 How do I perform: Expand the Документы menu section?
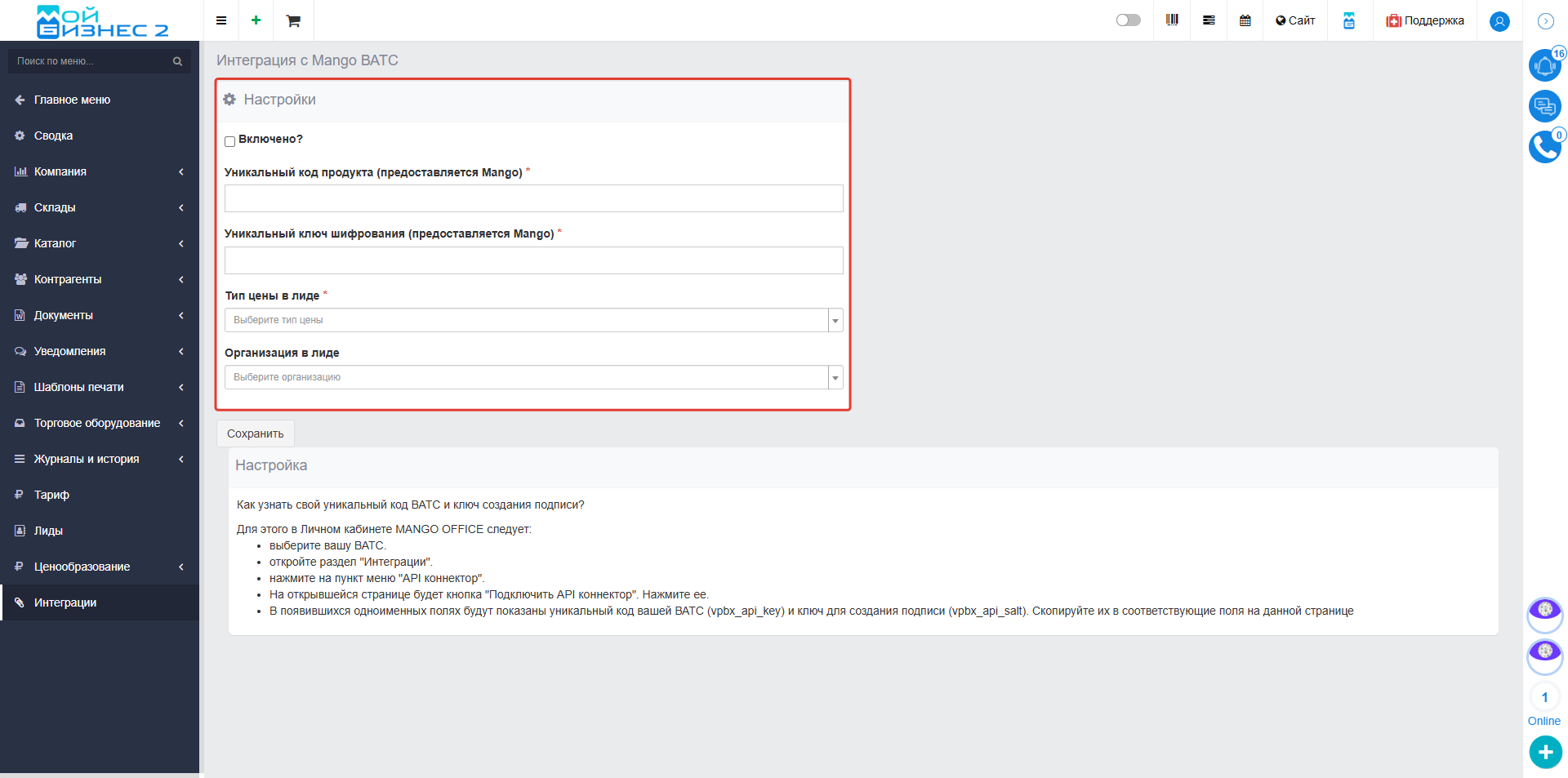pos(100,315)
